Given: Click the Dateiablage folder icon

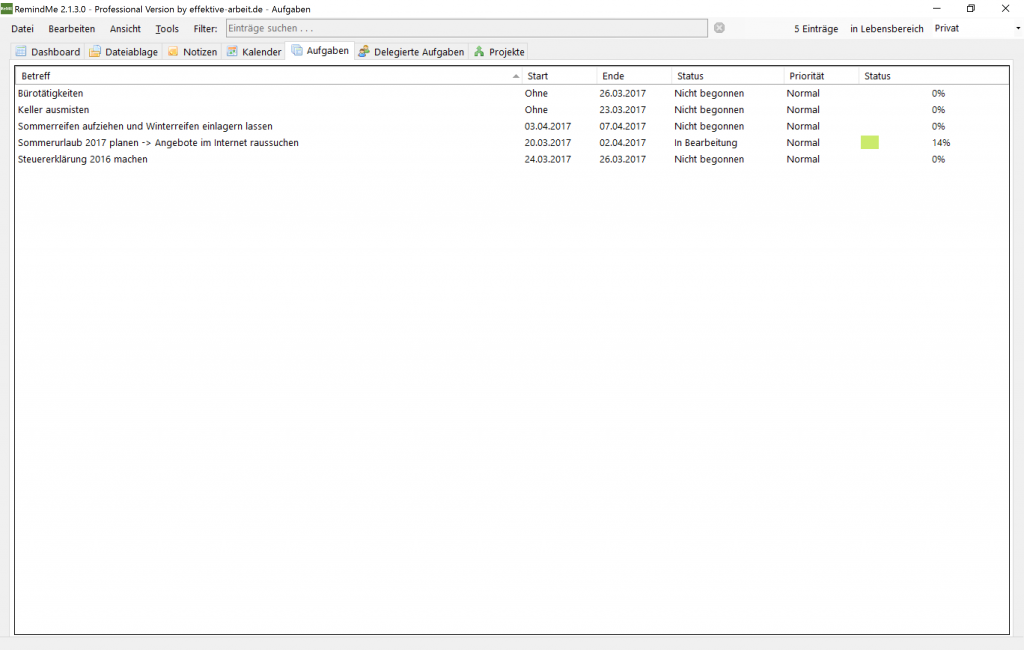Looking at the screenshot, I should (x=95, y=52).
